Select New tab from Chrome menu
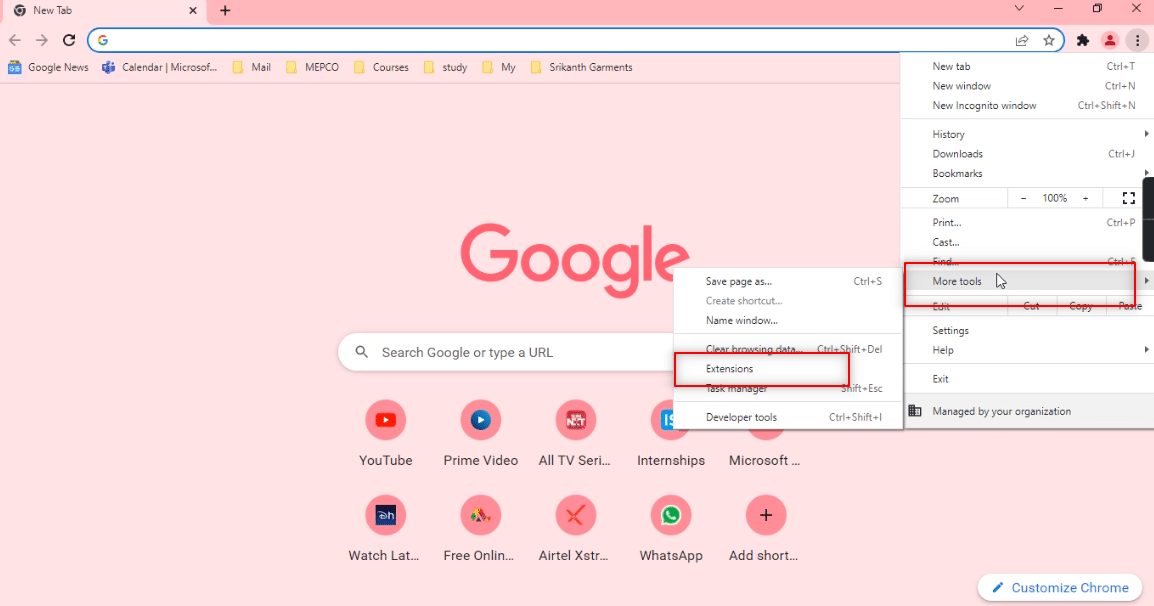 (1027, 66)
